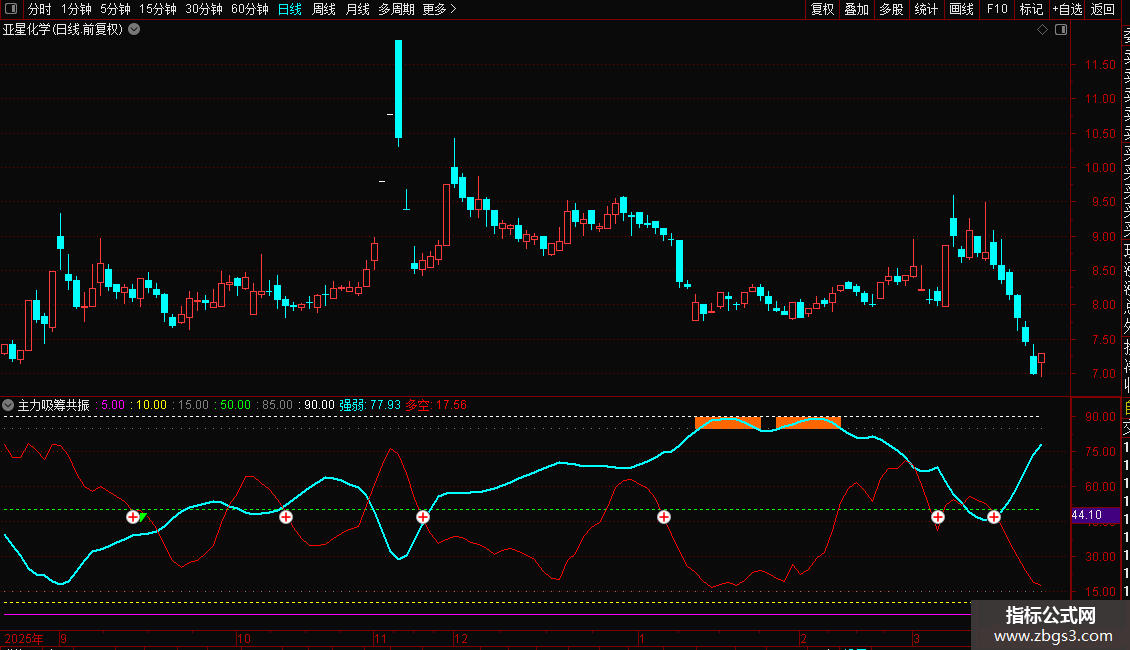Switch to 30分钟 period
This screenshot has width=1130, height=650.
coord(204,9)
